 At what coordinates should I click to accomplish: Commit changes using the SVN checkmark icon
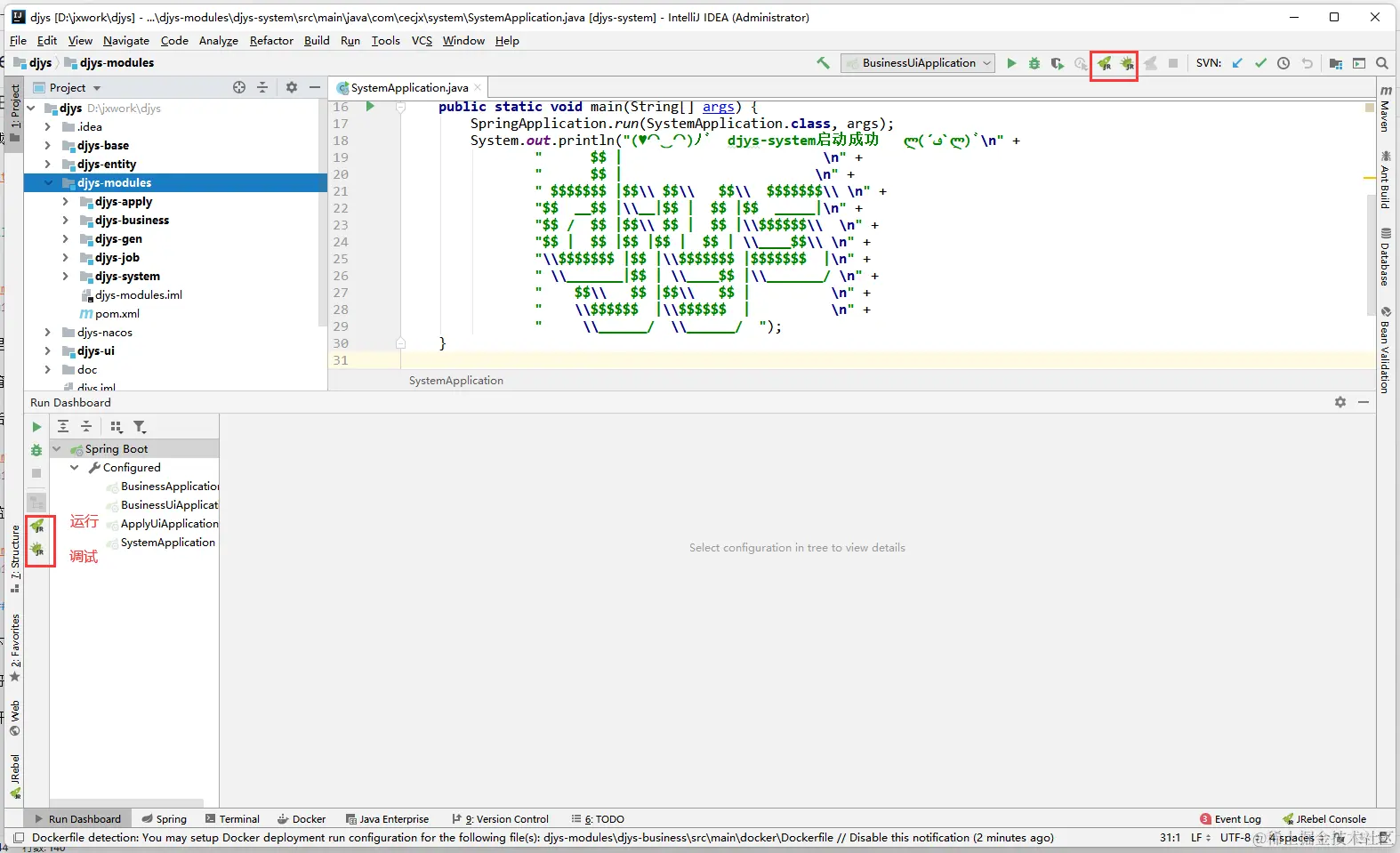click(1260, 63)
